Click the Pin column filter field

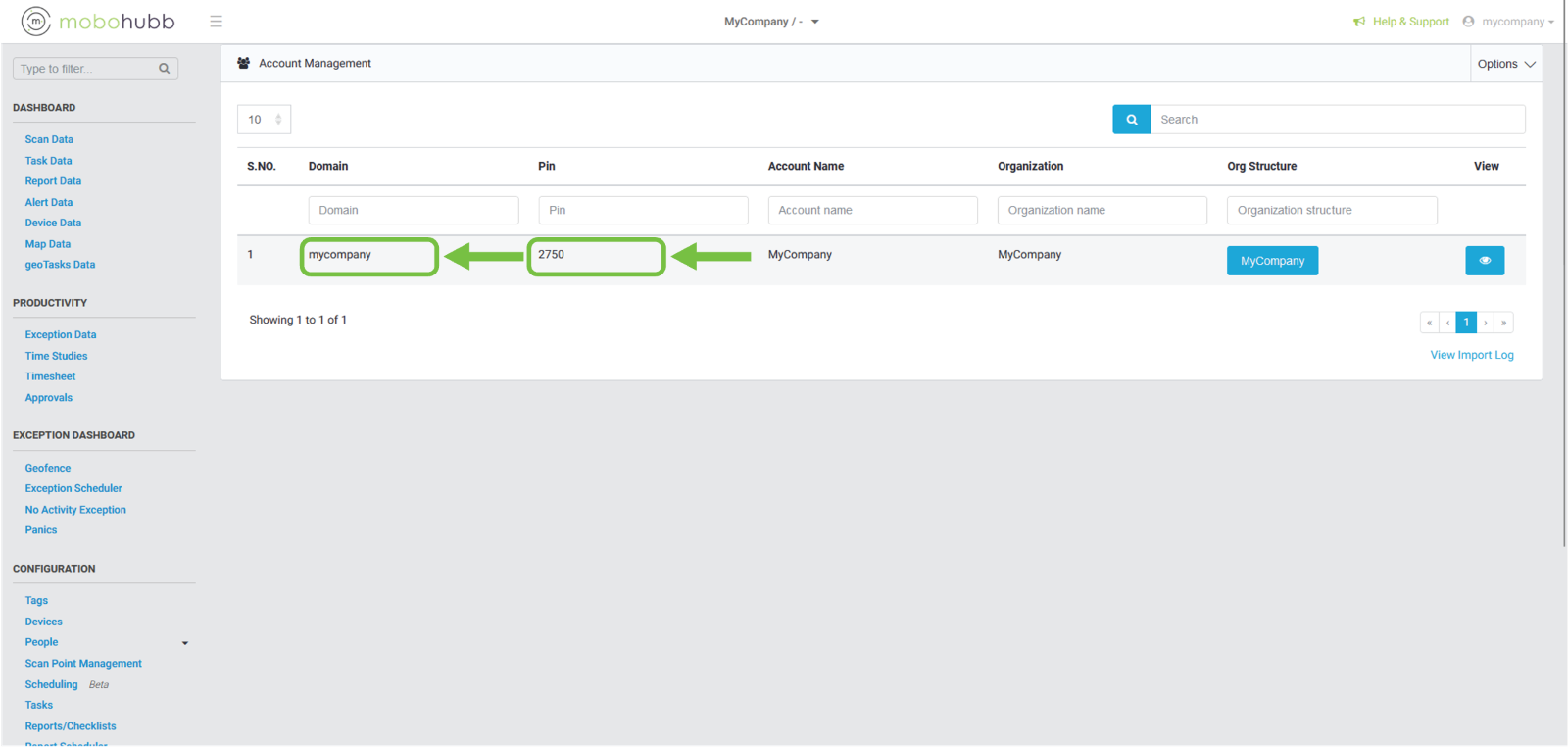pos(643,211)
